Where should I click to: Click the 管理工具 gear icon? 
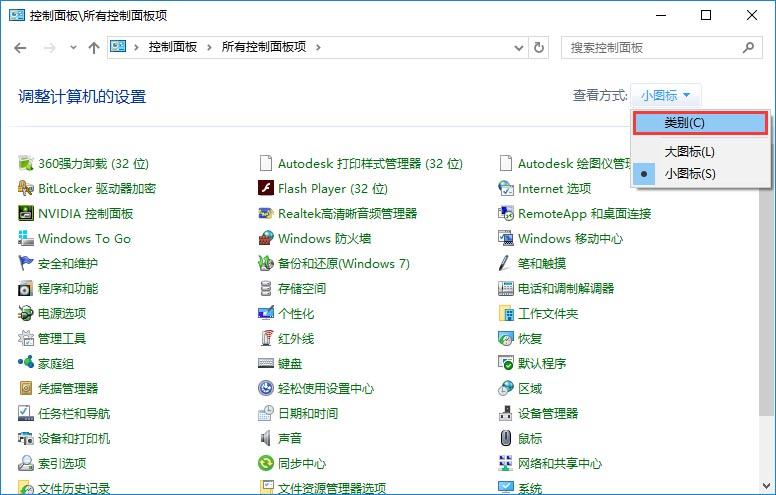[x=25, y=338]
